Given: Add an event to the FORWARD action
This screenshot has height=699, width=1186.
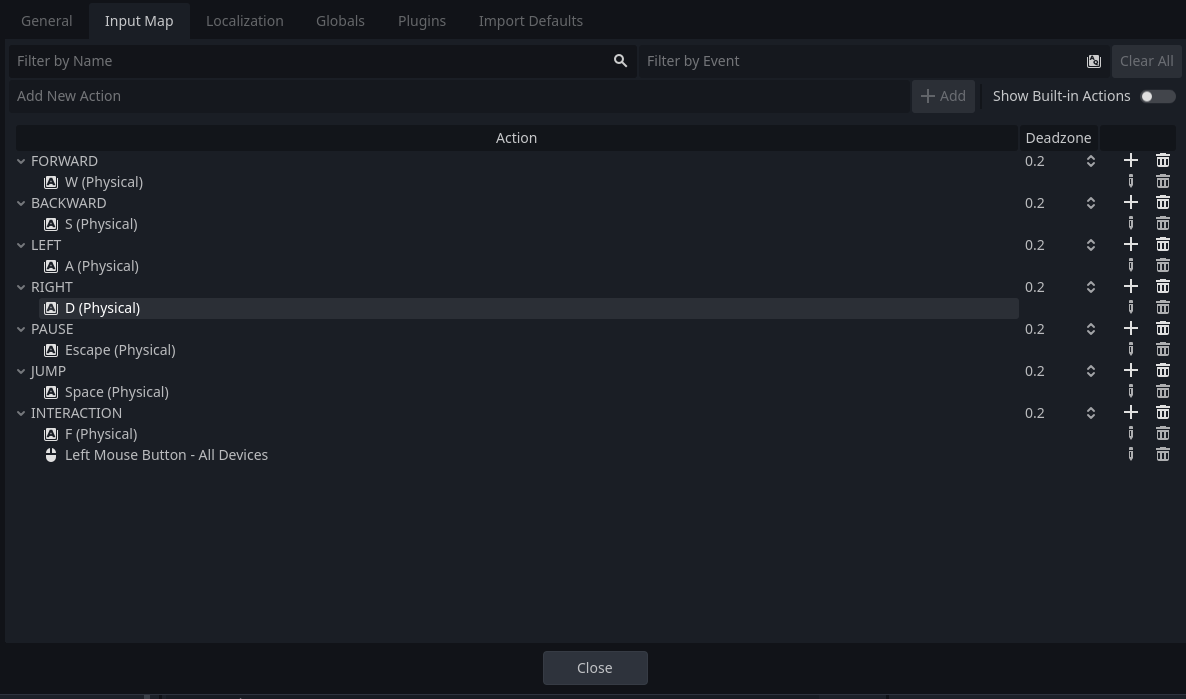Looking at the screenshot, I should pyautogui.click(x=1130, y=161).
